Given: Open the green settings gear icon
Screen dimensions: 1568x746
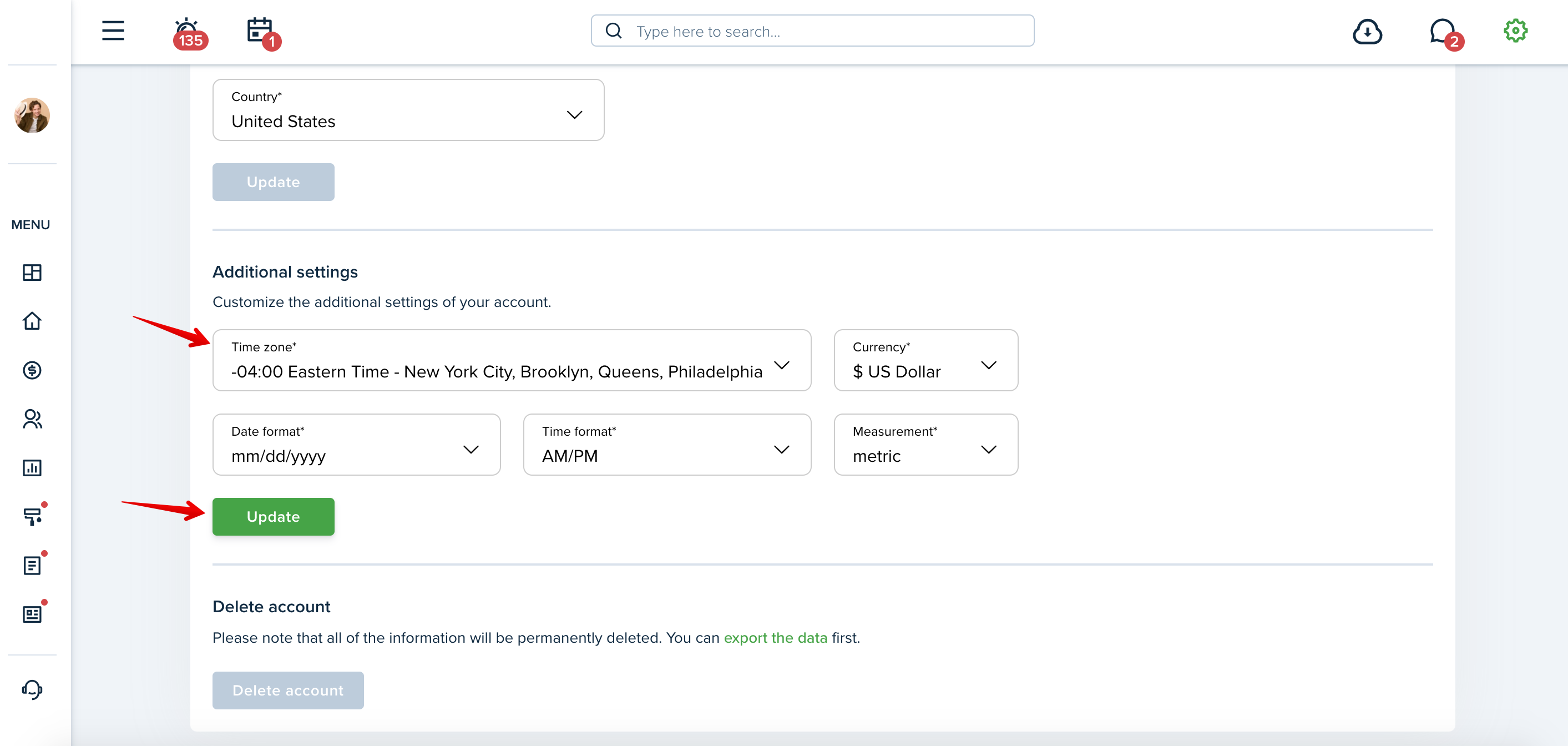Looking at the screenshot, I should tap(1516, 31).
